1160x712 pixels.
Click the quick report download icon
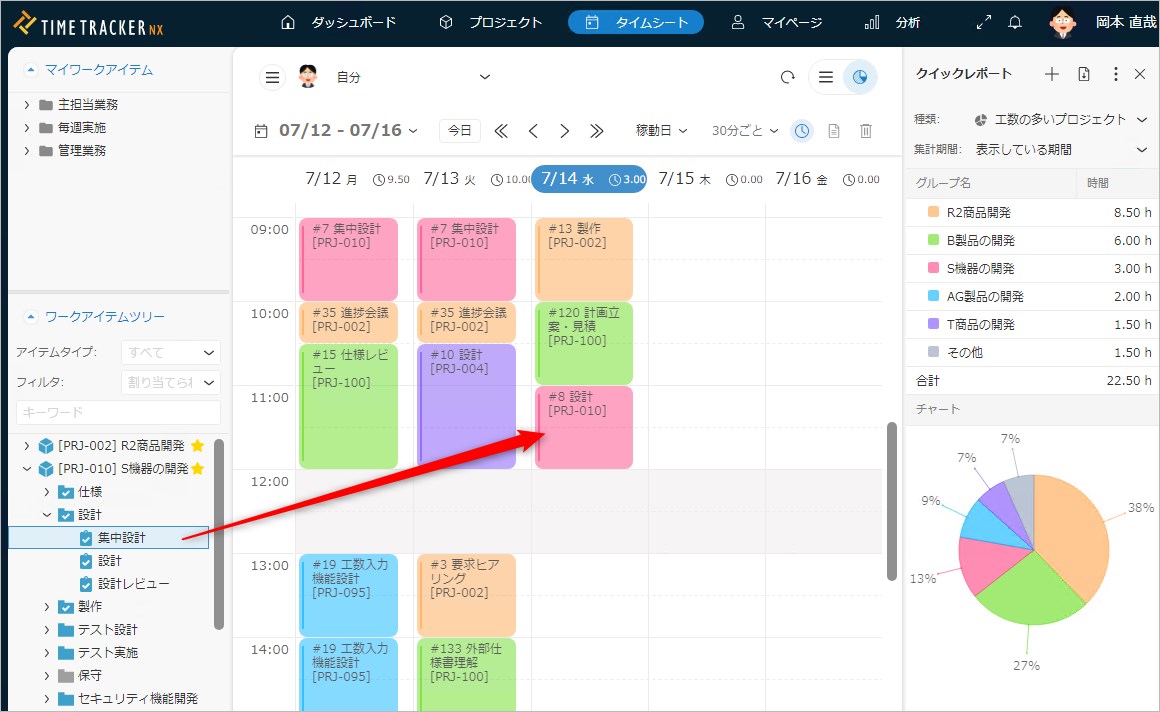pos(1084,74)
